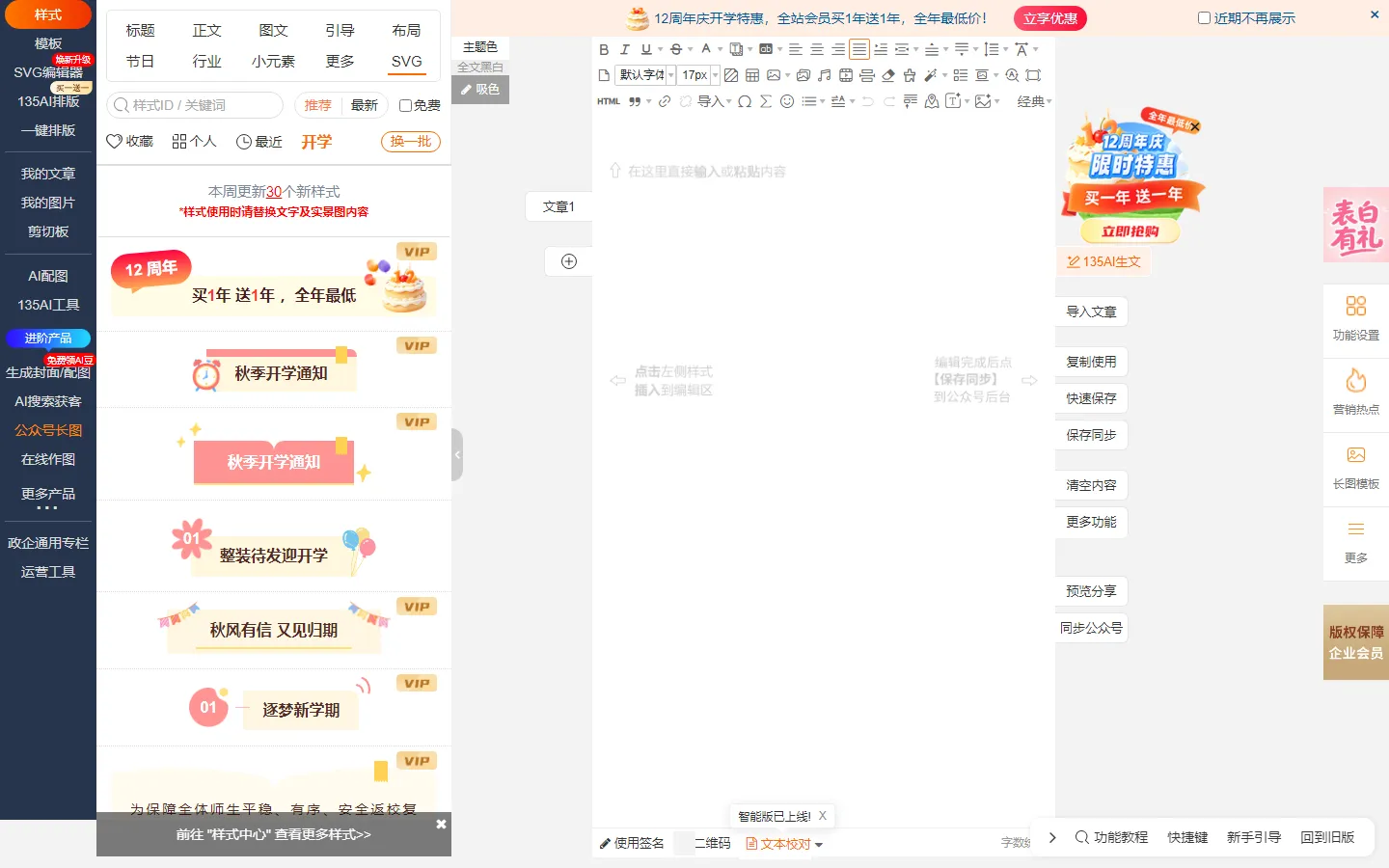1389x868 pixels.
Task: Insert a special character Omega symbol
Action: click(745, 101)
